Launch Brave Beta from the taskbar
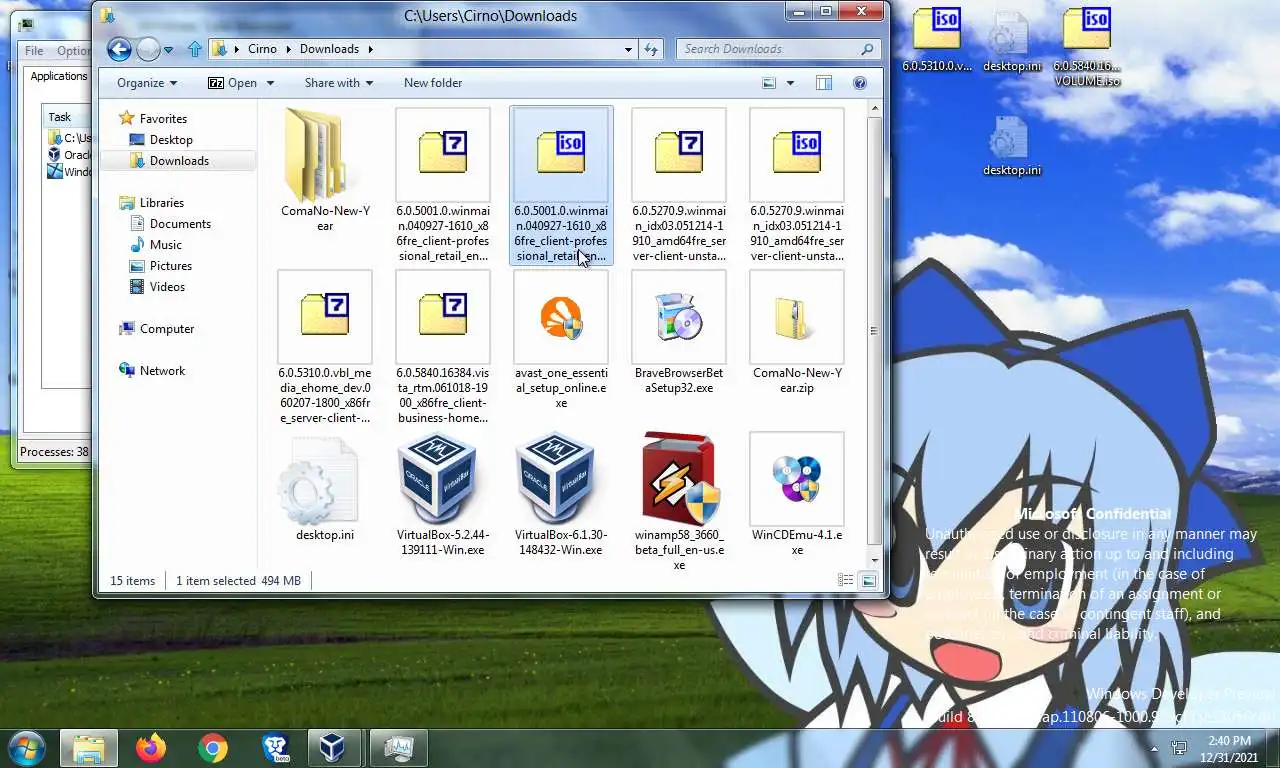 point(274,748)
